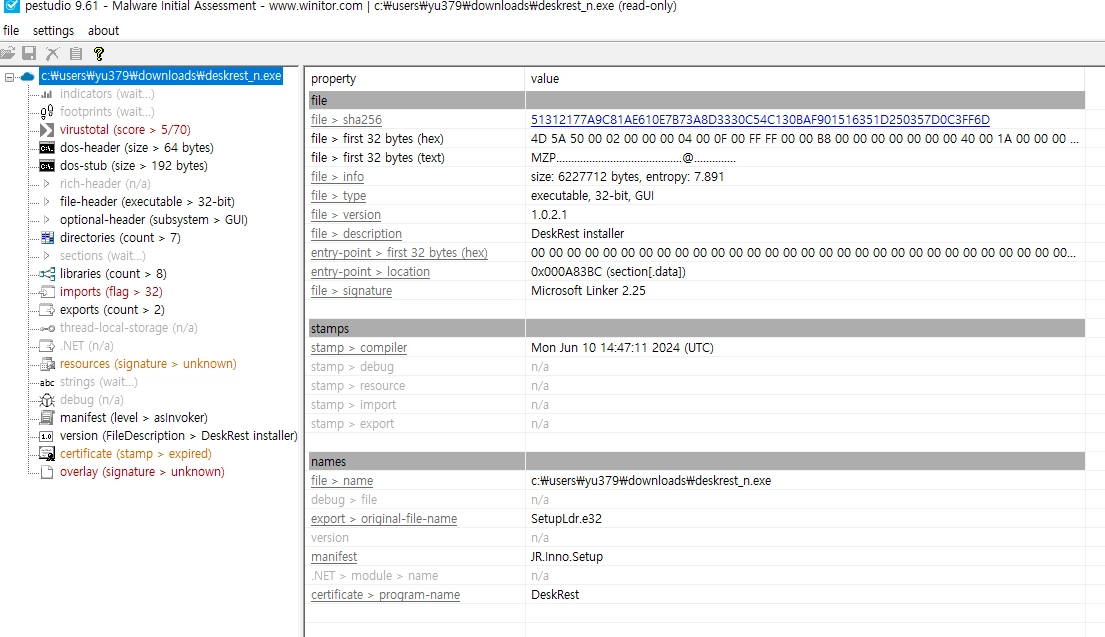1105x637 pixels.
Task: Select imports (flag > 32) node
Action: click(x=111, y=292)
